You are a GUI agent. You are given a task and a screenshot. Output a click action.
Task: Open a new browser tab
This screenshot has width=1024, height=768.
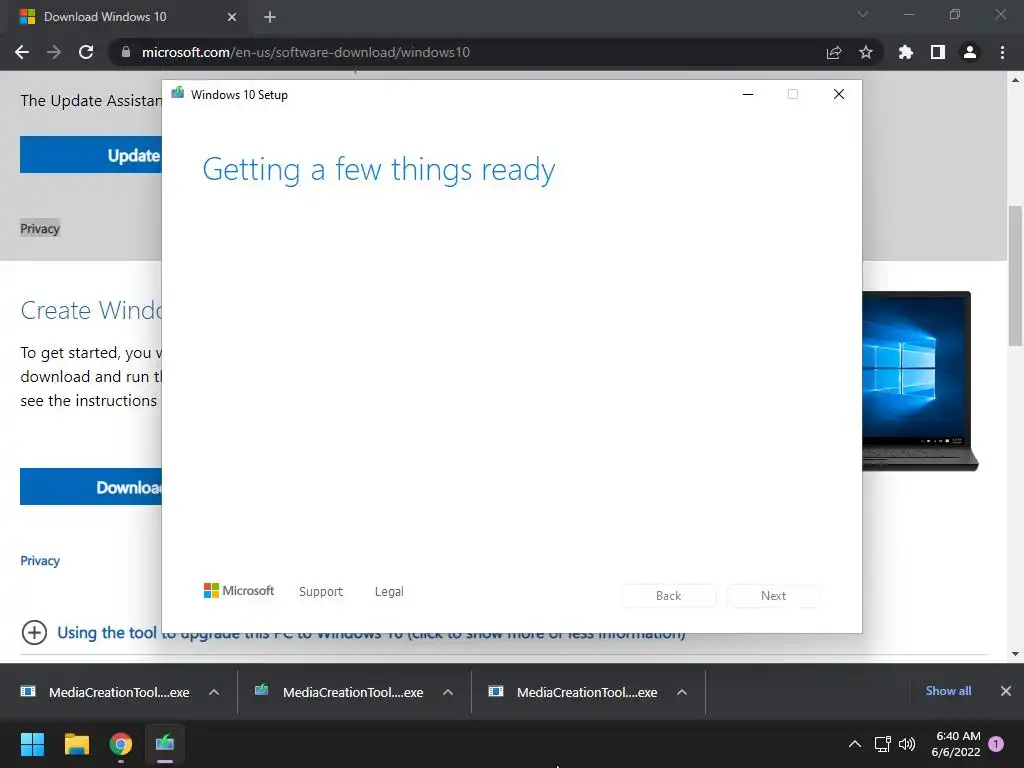(x=270, y=17)
